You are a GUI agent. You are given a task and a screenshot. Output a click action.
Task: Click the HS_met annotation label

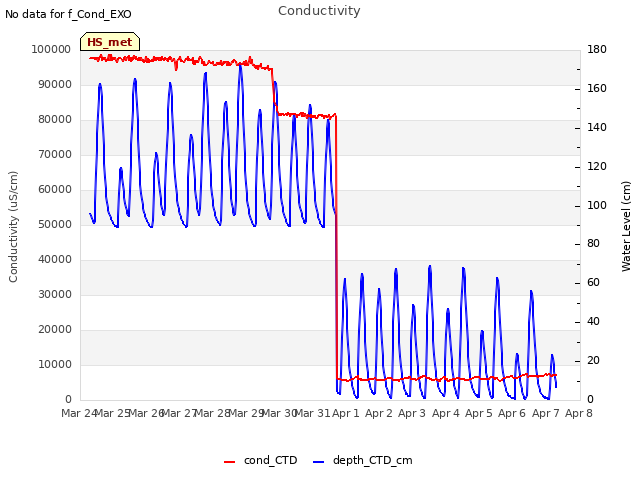(110, 42)
